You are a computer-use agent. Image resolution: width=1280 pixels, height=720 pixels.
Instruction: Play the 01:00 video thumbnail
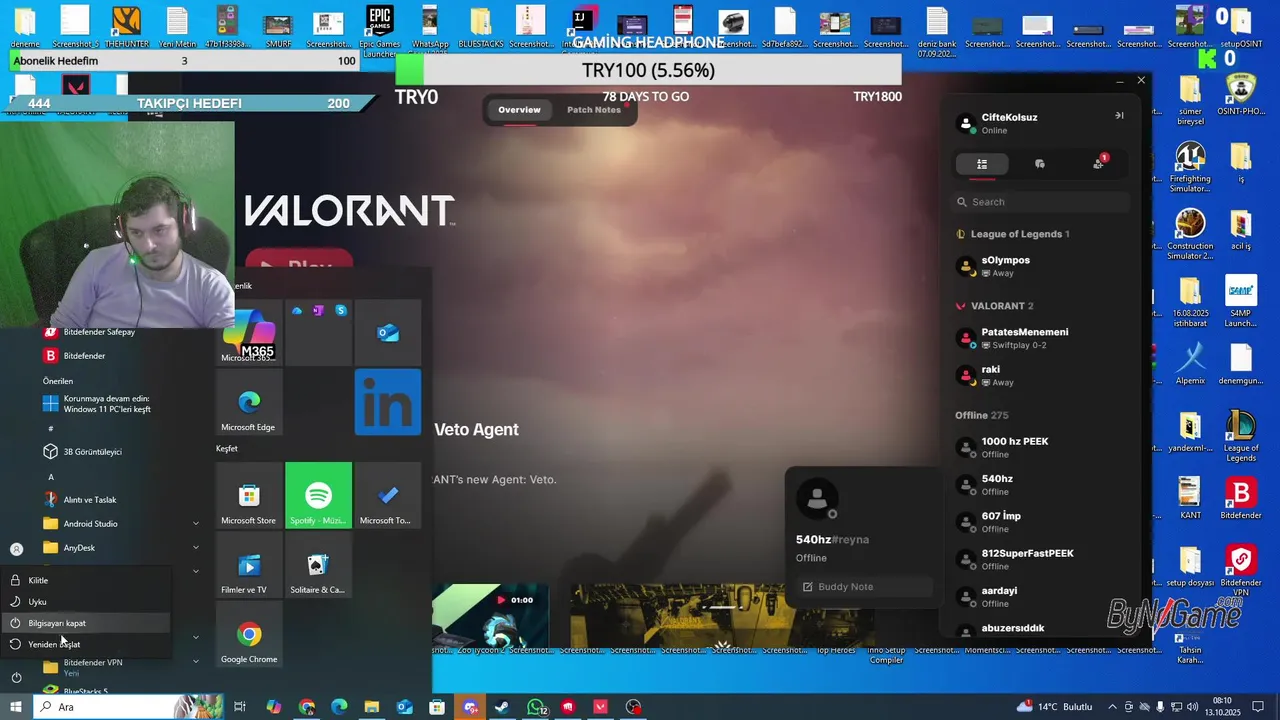[490, 616]
